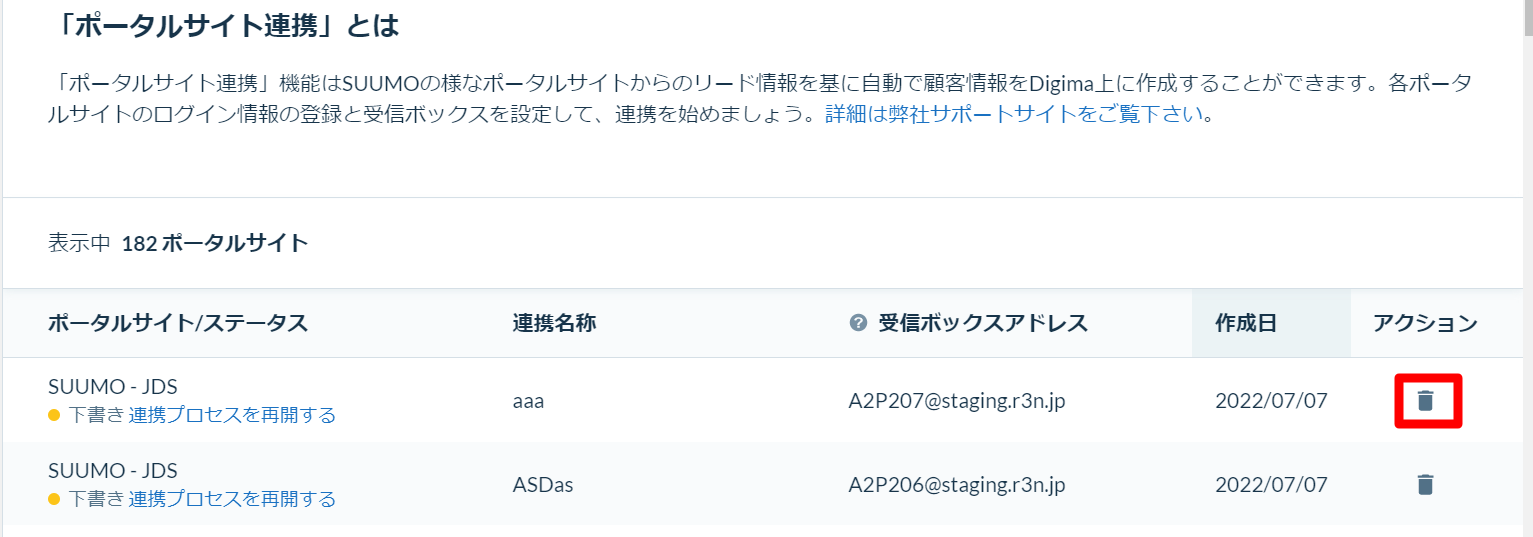Open help tooltip beside 受信ボックスアドレス

(x=857, y=323)
